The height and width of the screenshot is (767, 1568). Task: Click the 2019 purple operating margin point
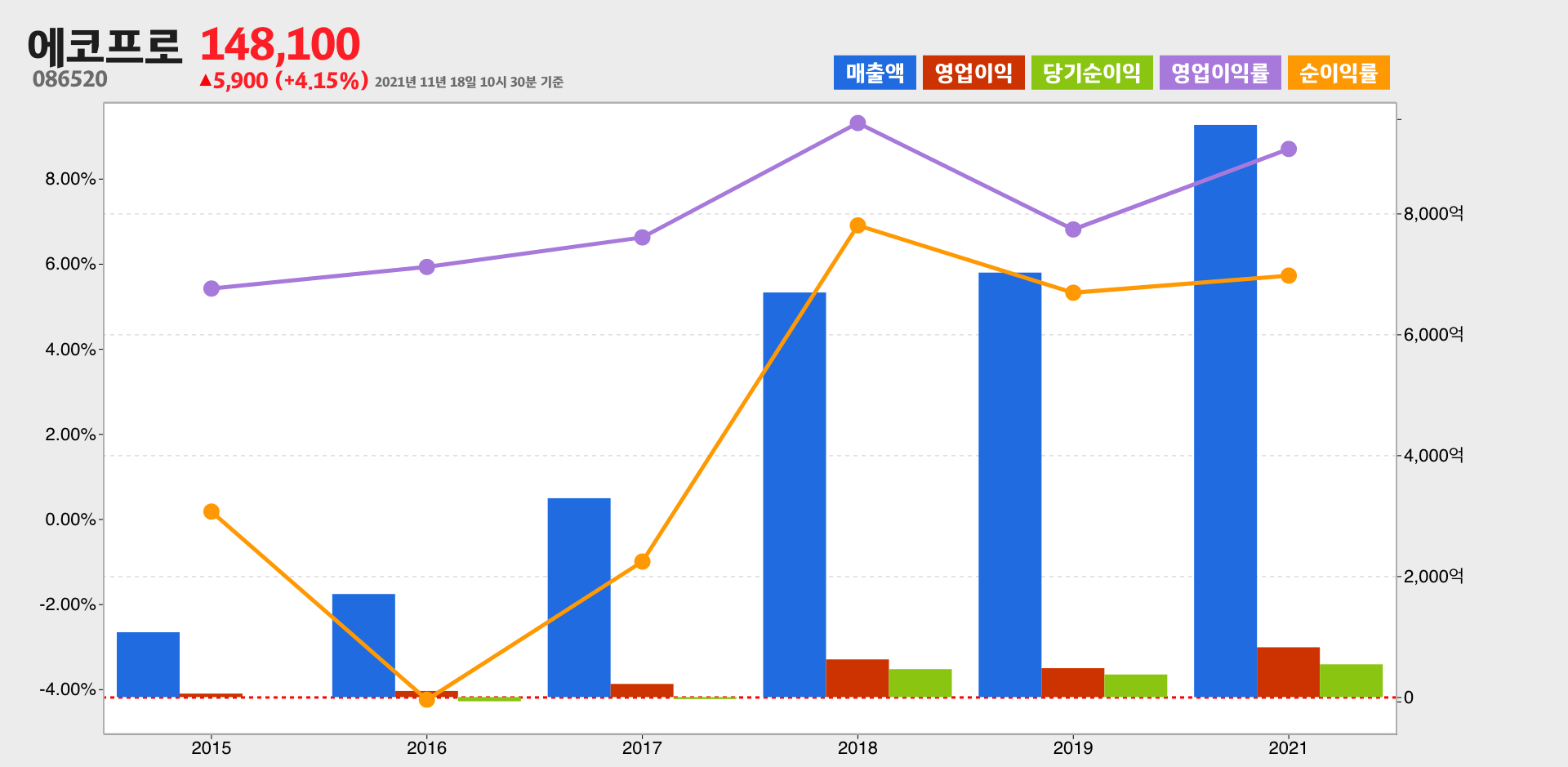(x=1073, y=230)
